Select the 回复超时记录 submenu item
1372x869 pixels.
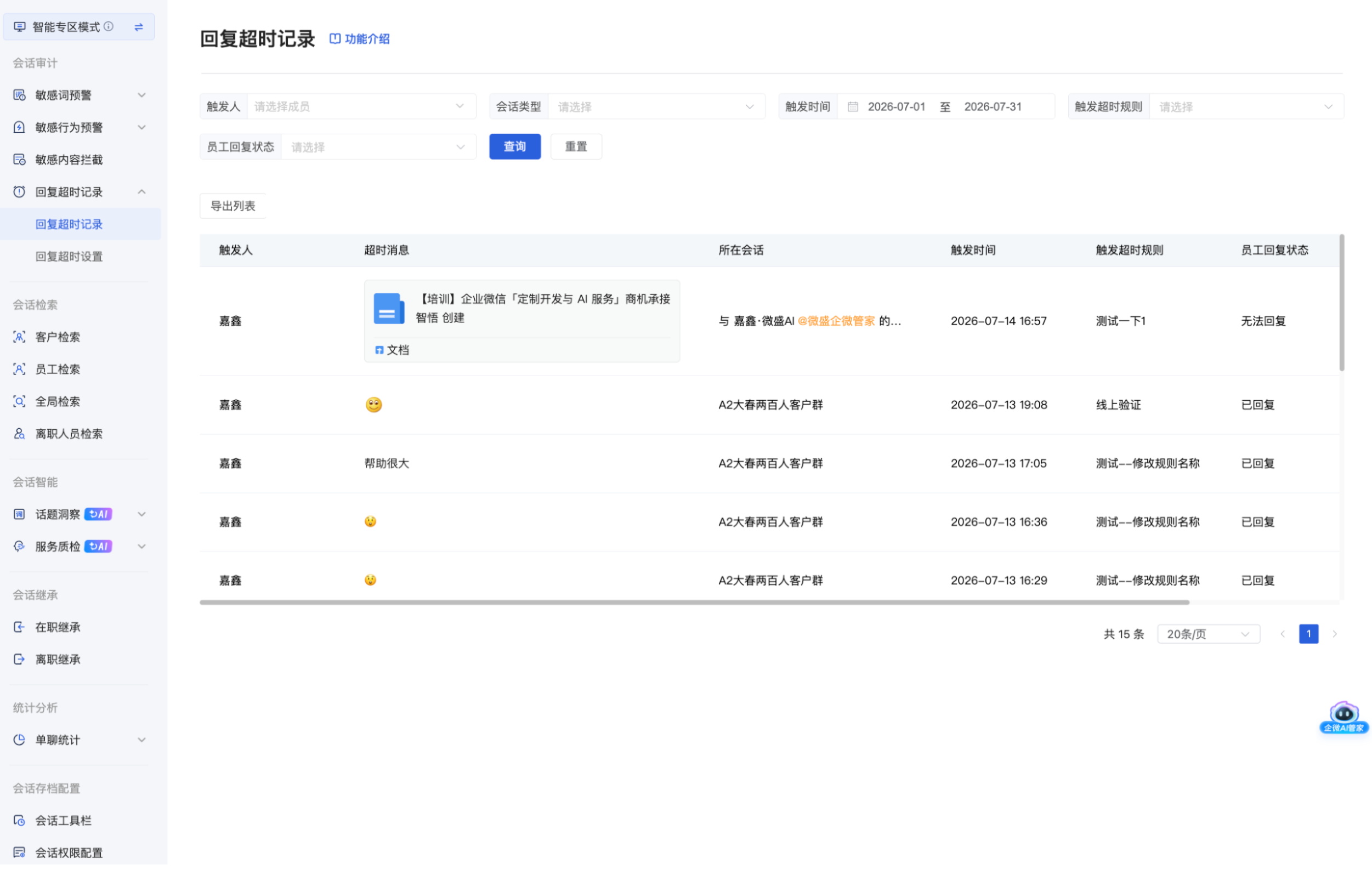click(x=81, y=225)
